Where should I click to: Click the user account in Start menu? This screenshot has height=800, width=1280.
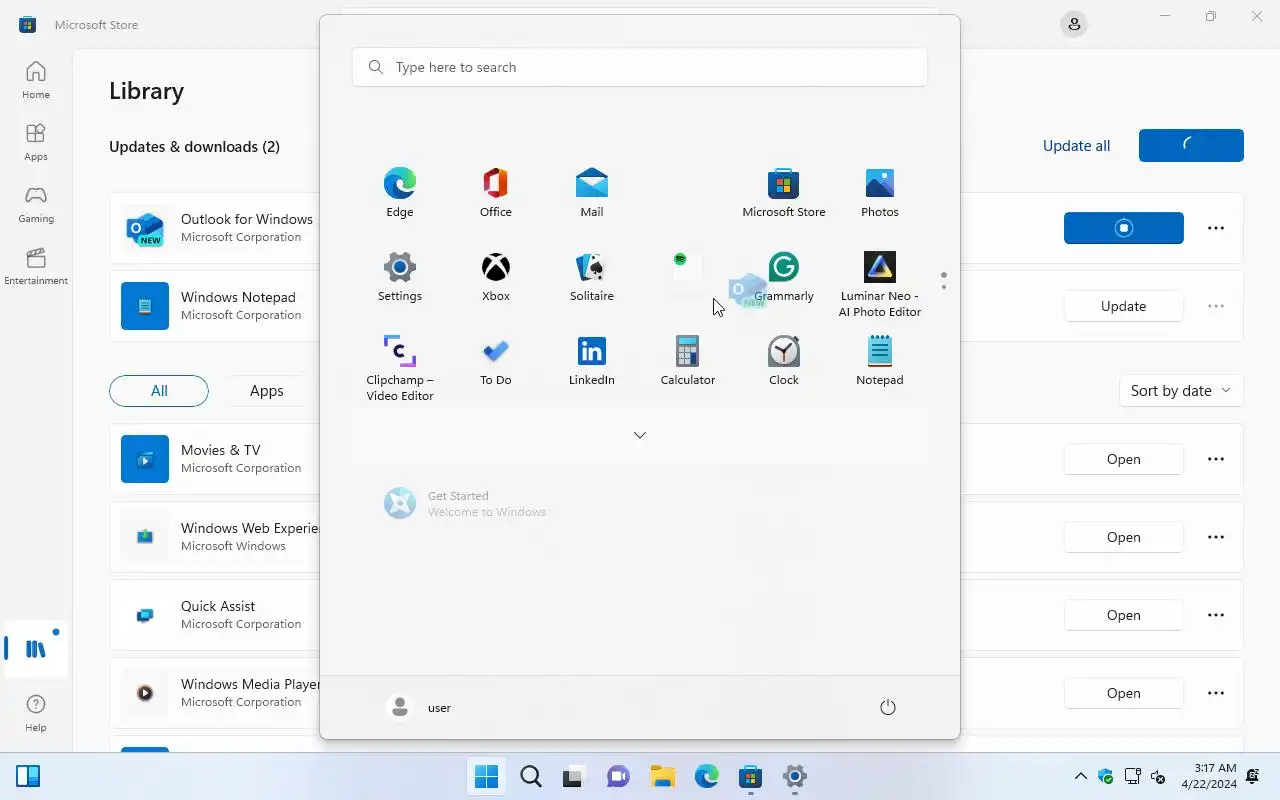(419, 707)
